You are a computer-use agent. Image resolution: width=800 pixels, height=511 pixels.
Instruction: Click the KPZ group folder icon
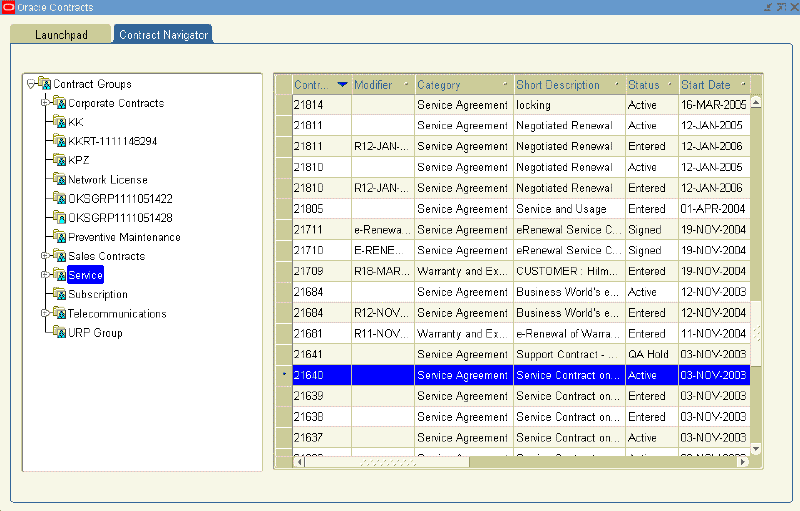coord(60,160)
